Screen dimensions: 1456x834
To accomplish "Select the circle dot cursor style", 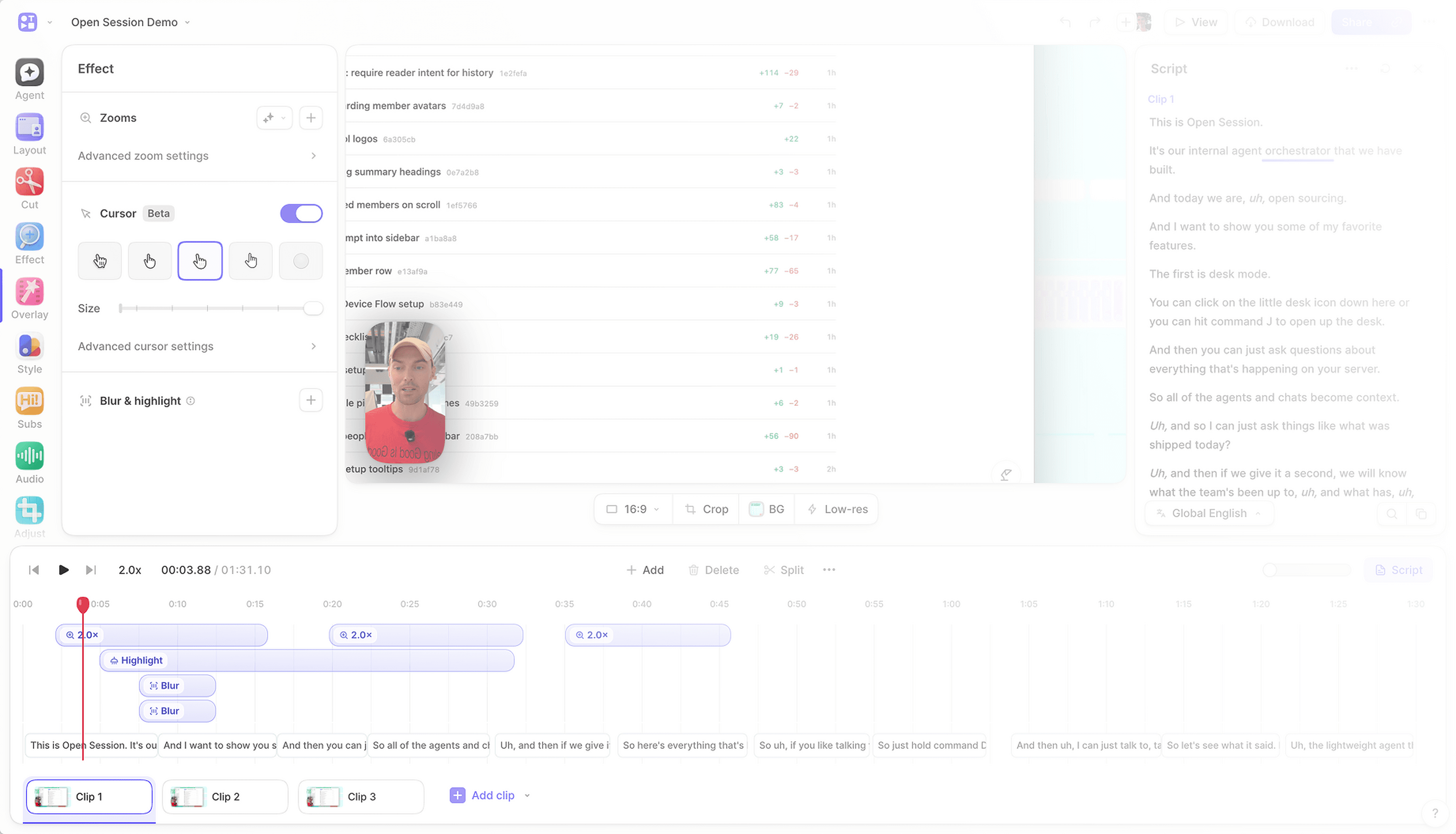I will [x=301, y=261].
